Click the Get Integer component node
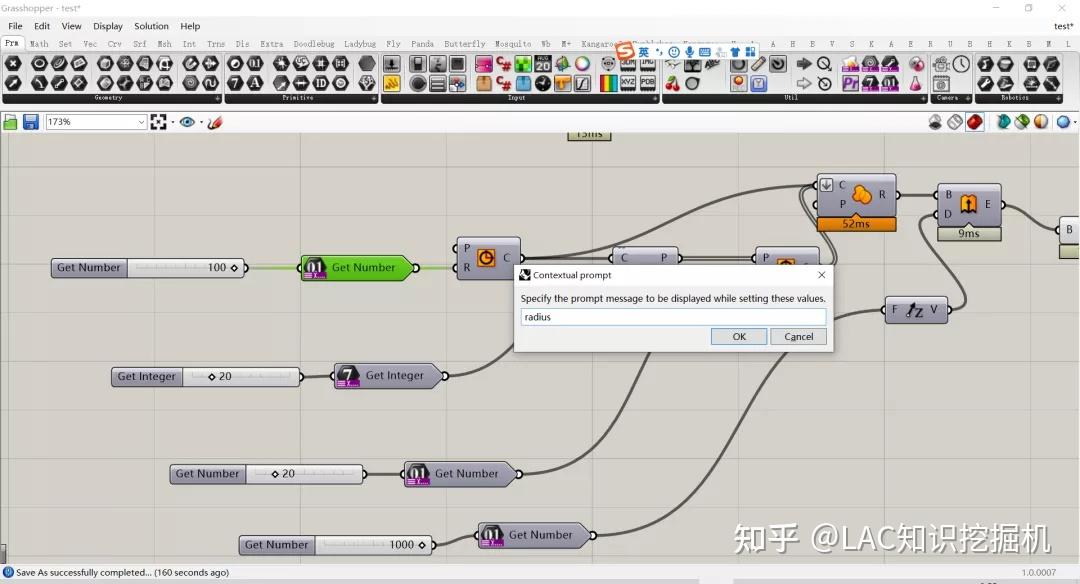 coord(391,376)
